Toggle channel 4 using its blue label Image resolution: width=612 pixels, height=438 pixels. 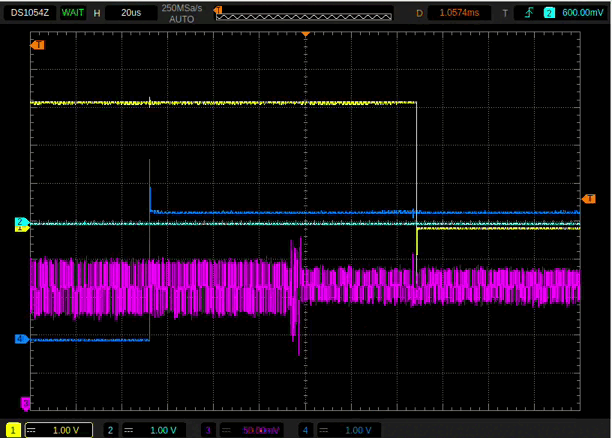pyautogui.click(x=305, y=430)
